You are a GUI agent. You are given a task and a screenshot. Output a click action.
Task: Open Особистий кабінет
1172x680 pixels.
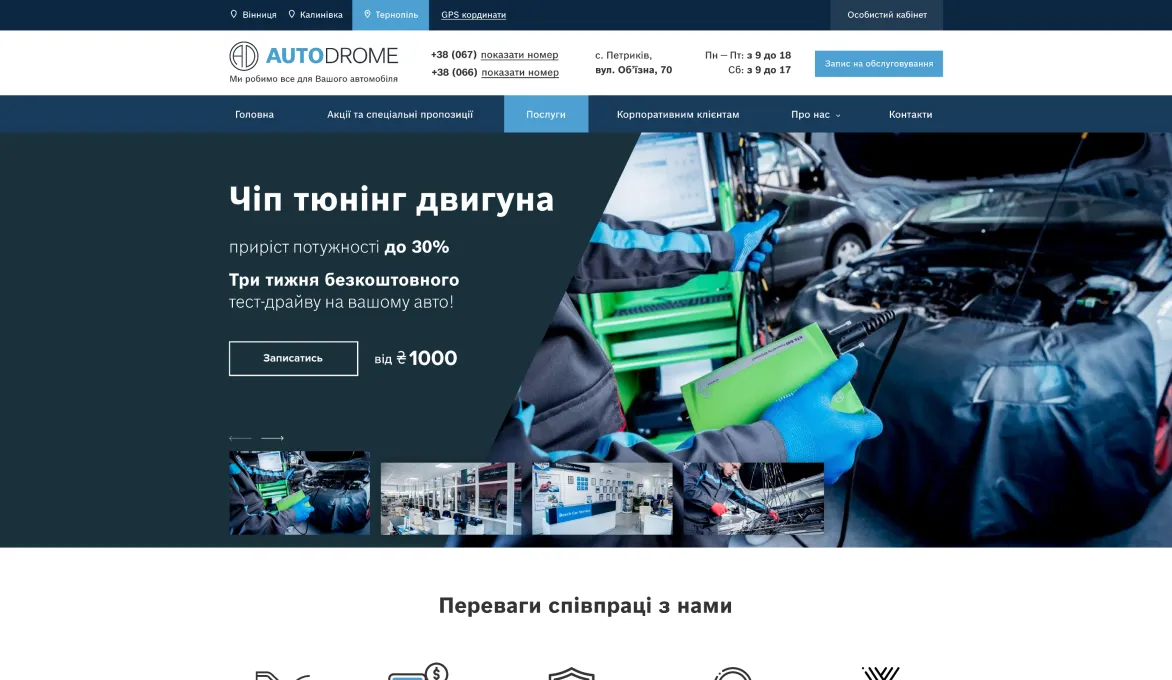point(886,15)
